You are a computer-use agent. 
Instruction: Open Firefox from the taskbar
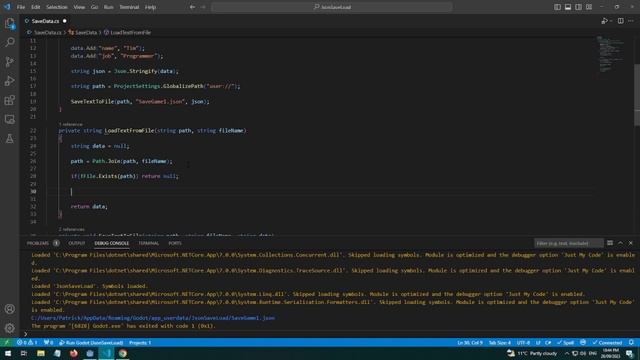coord(73,353)
